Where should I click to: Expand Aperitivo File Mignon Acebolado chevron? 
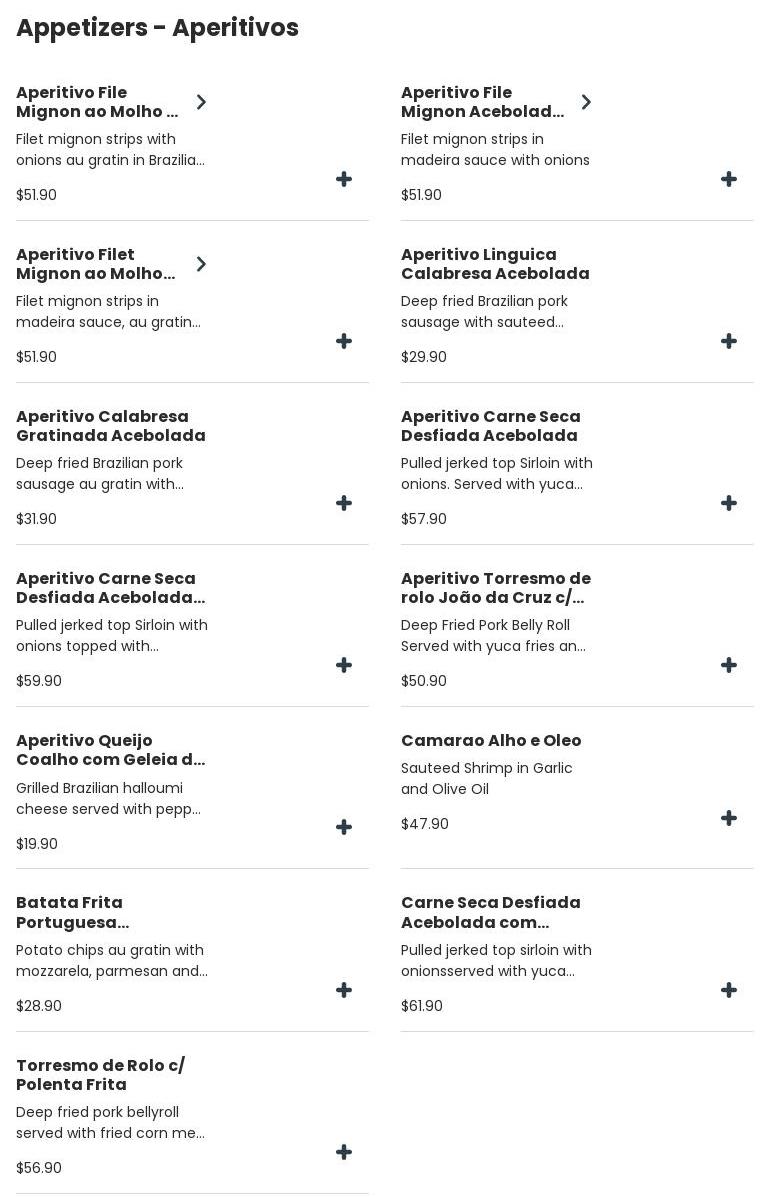coord(586,102)
